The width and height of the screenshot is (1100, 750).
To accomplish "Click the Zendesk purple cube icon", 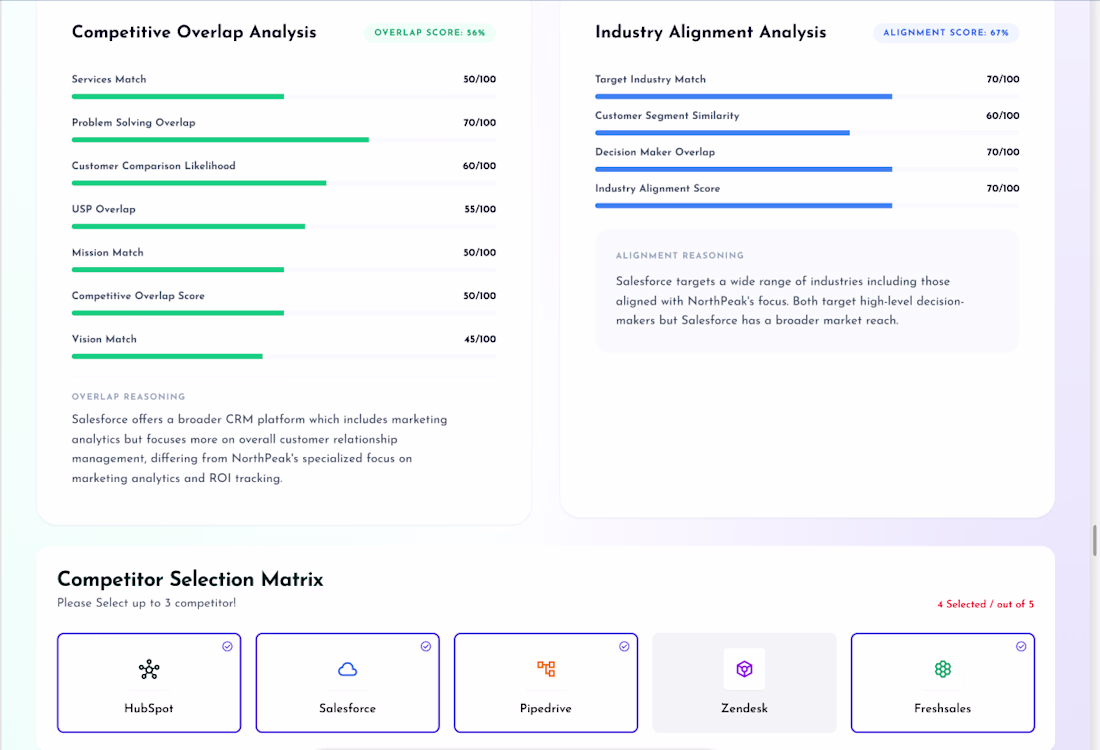I will (744, 669).
